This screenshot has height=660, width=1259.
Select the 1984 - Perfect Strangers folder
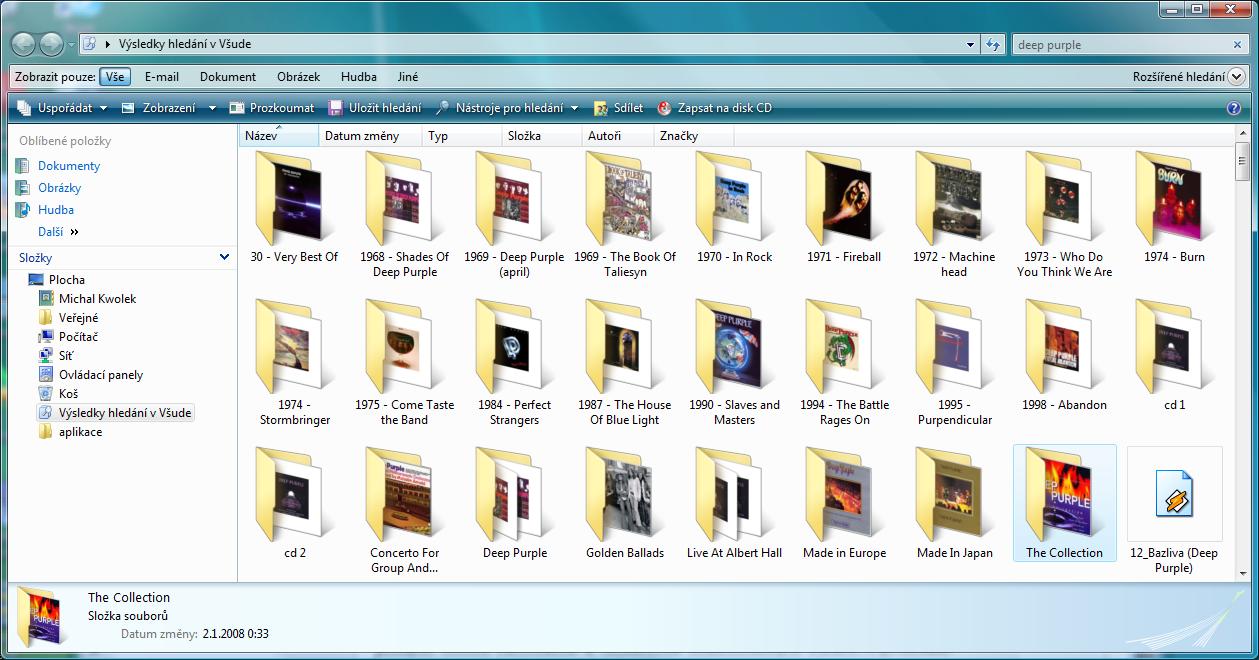tap(514, 363)
